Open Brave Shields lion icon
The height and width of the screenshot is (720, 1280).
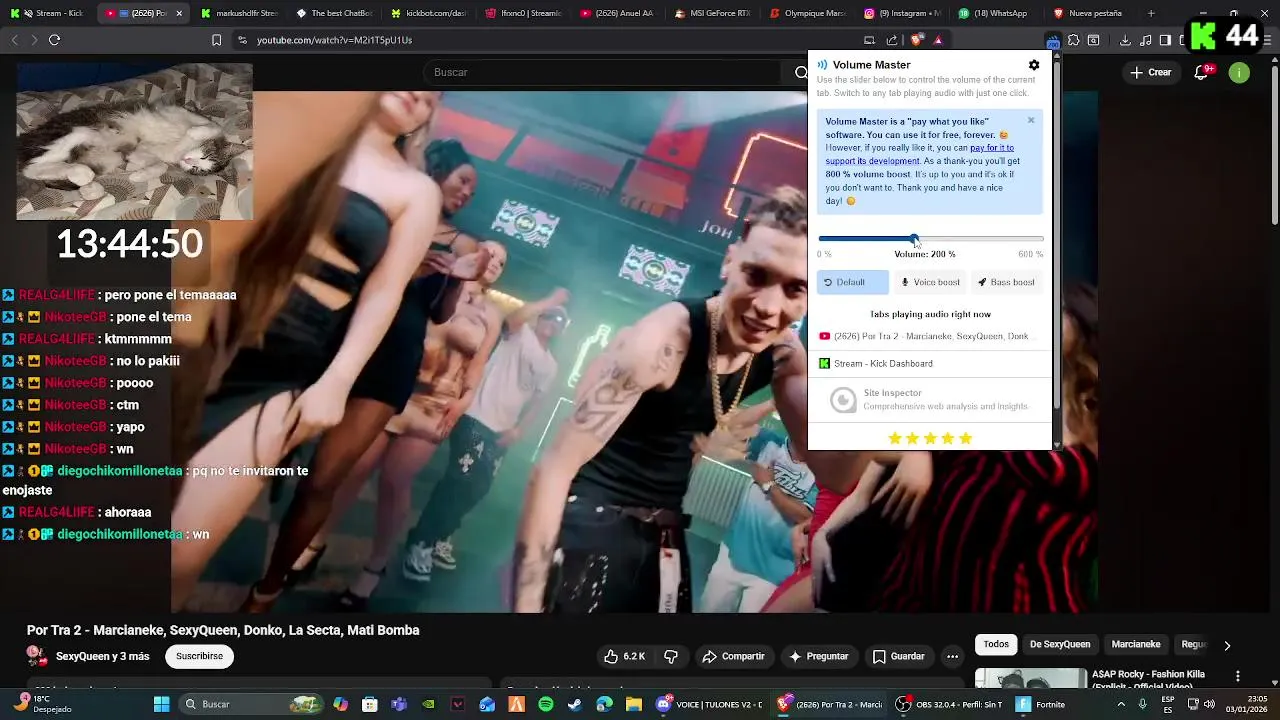916,40
